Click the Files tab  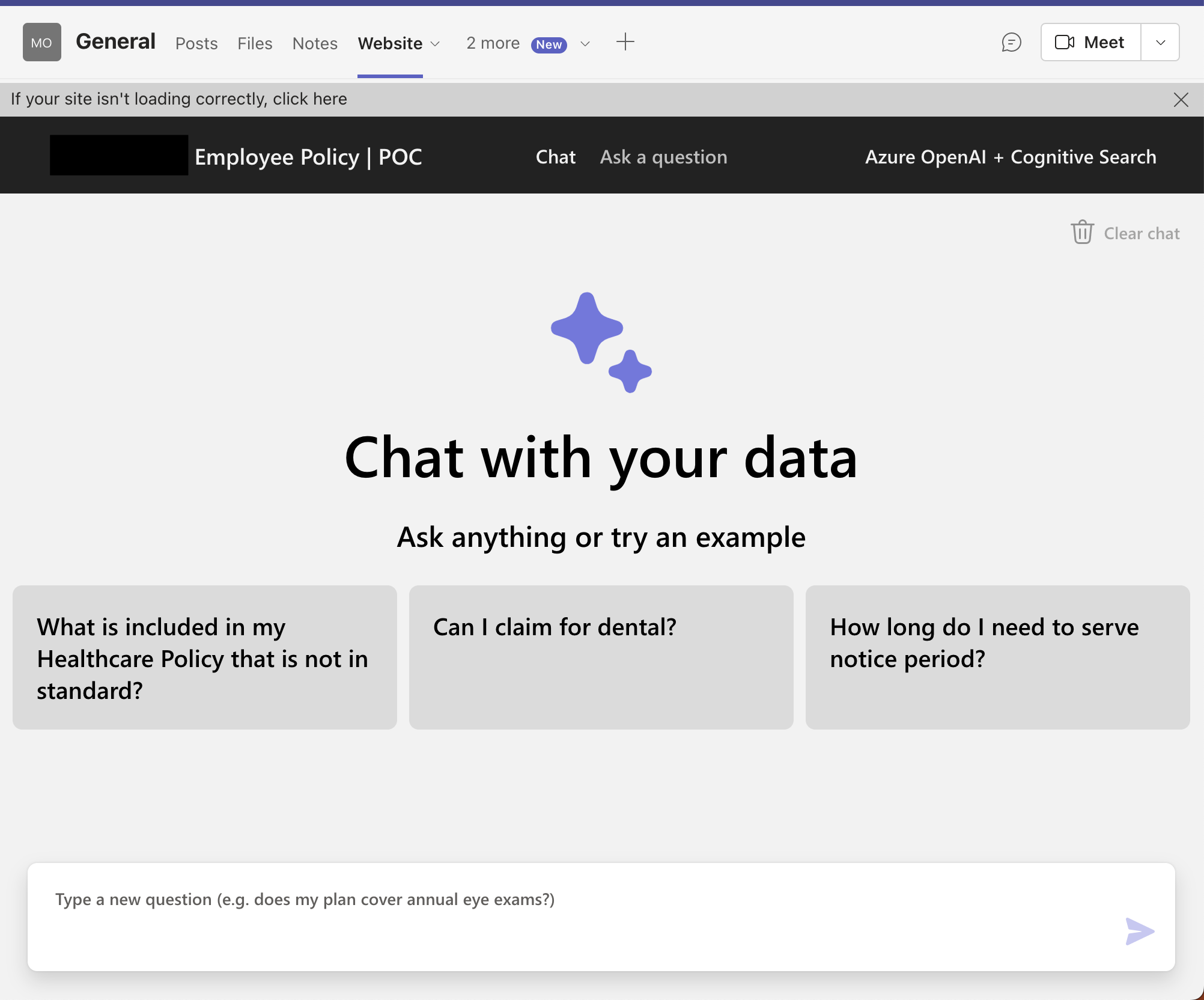coord(255,42)
